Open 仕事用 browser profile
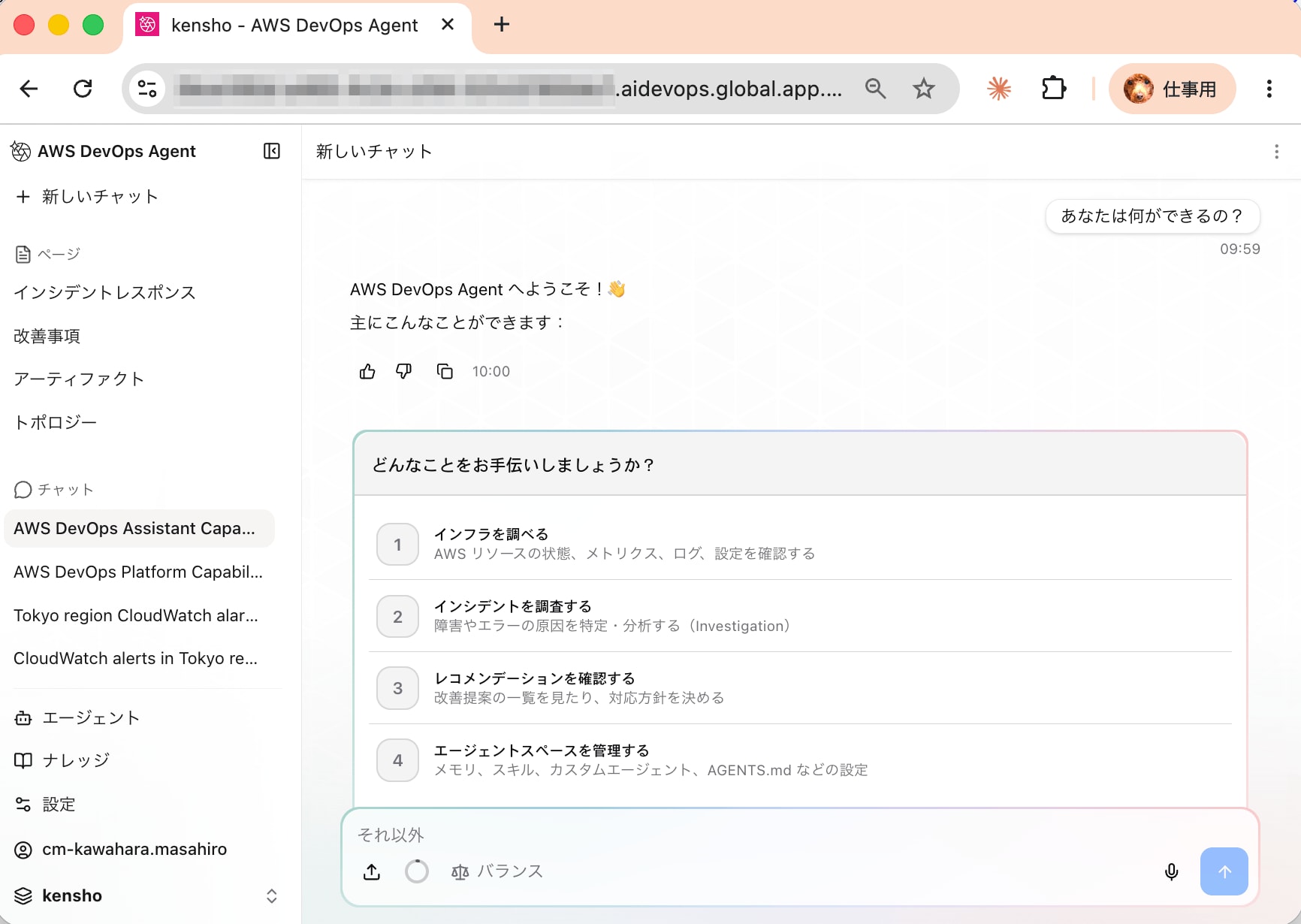Image resolution: width=1301 pixels, height=924 pixels. [1172, 89]
